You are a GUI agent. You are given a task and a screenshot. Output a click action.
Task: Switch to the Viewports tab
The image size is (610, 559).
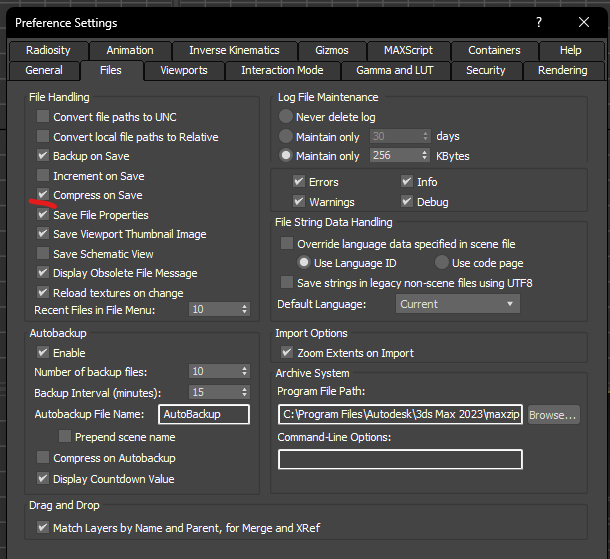(x=184, y=70)
